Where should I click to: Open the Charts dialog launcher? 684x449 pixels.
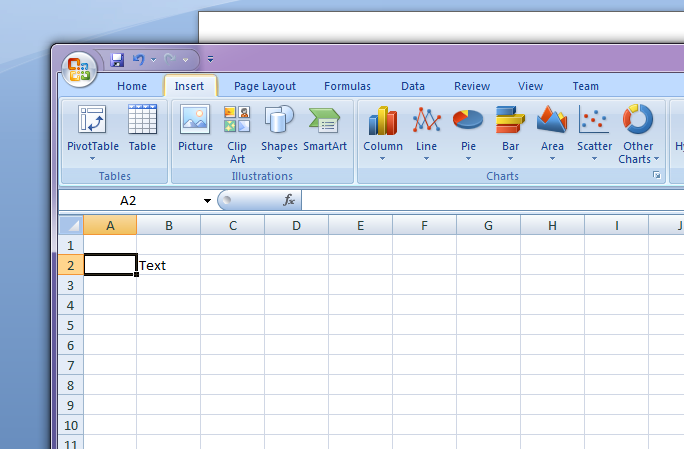click(657, 176)
